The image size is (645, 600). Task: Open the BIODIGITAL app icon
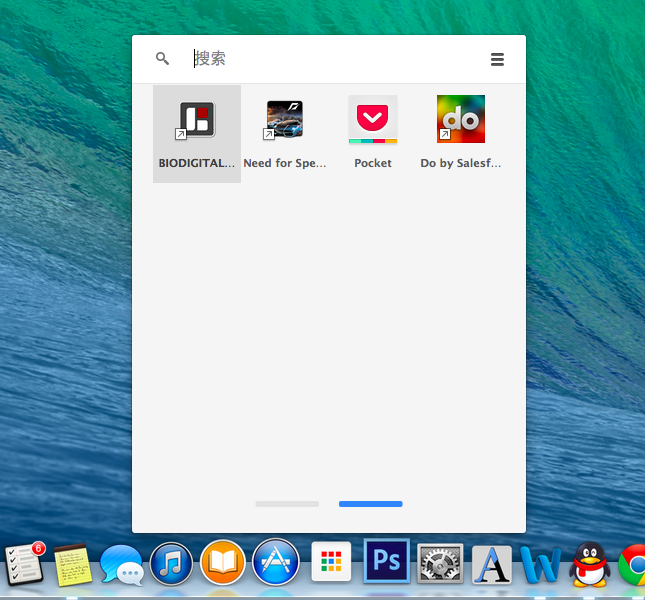pyautogui.click(x=197, y=120)
